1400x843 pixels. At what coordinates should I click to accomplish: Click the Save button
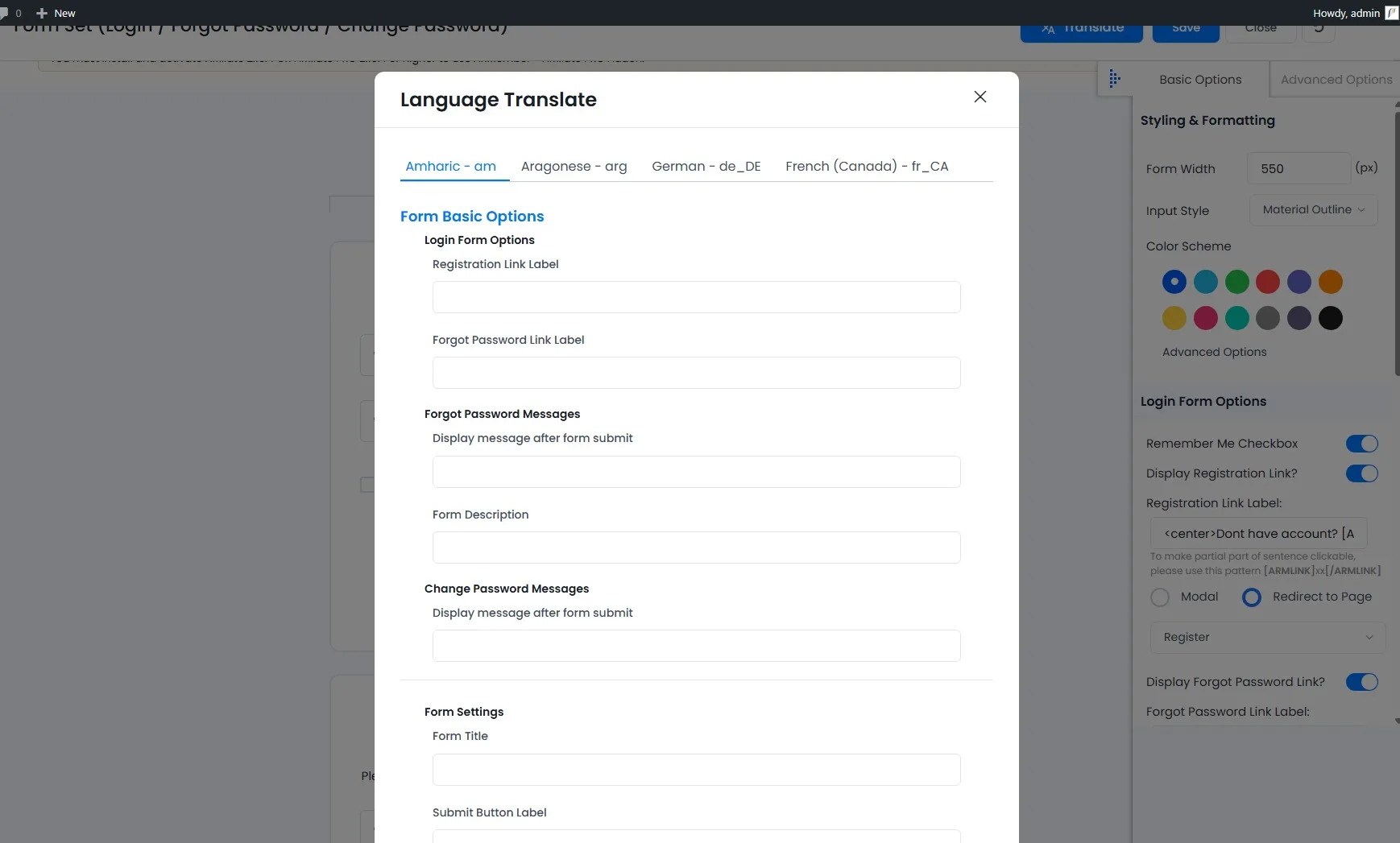[x=1185, y=28]
